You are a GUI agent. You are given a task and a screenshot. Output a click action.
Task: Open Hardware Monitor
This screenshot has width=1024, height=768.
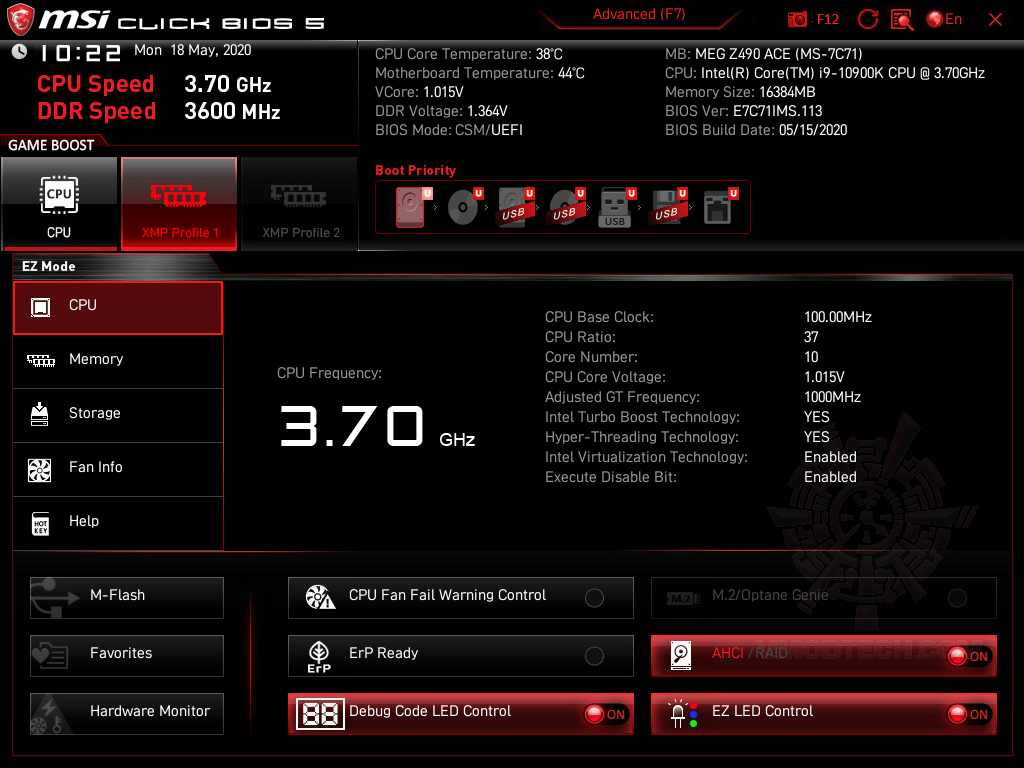tap(127, 714)
